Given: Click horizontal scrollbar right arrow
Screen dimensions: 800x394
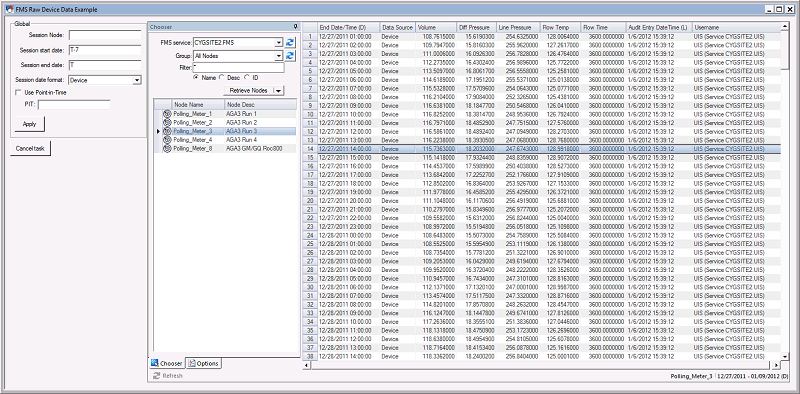Looking at the screenshot, I should tap(776, 365).
